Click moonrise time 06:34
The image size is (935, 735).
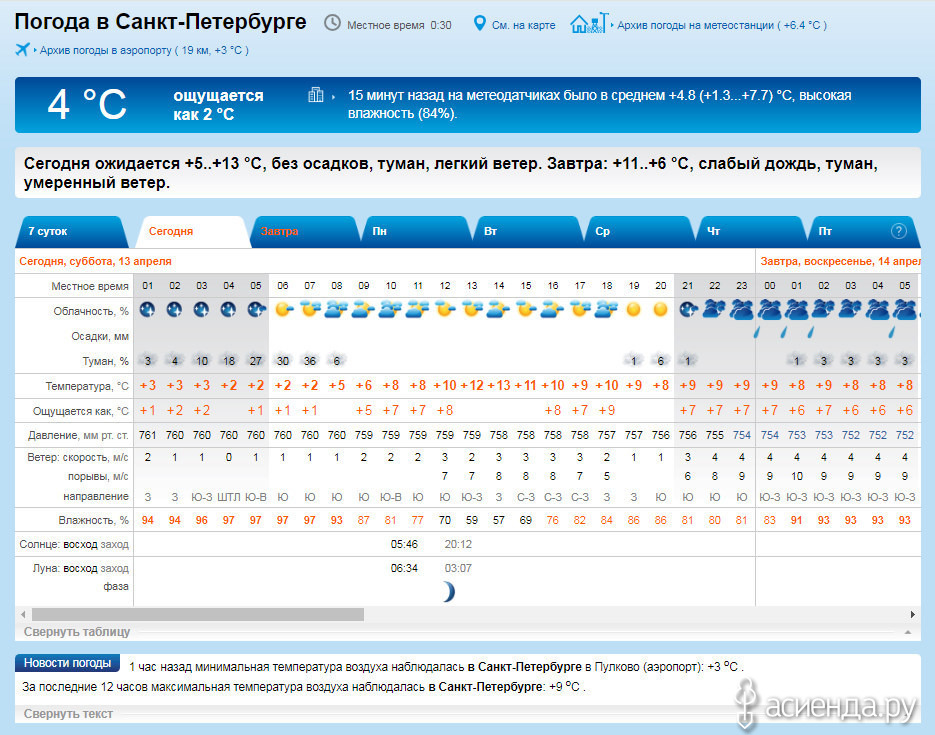[404, 568]
